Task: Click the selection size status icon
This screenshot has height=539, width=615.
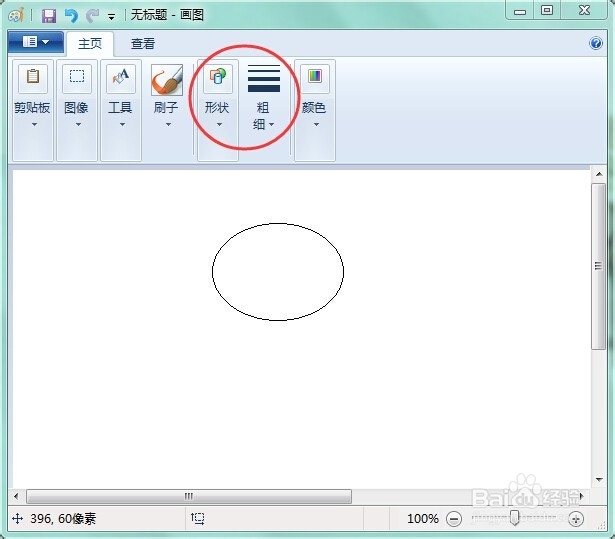Action: (x=198, y=519)
